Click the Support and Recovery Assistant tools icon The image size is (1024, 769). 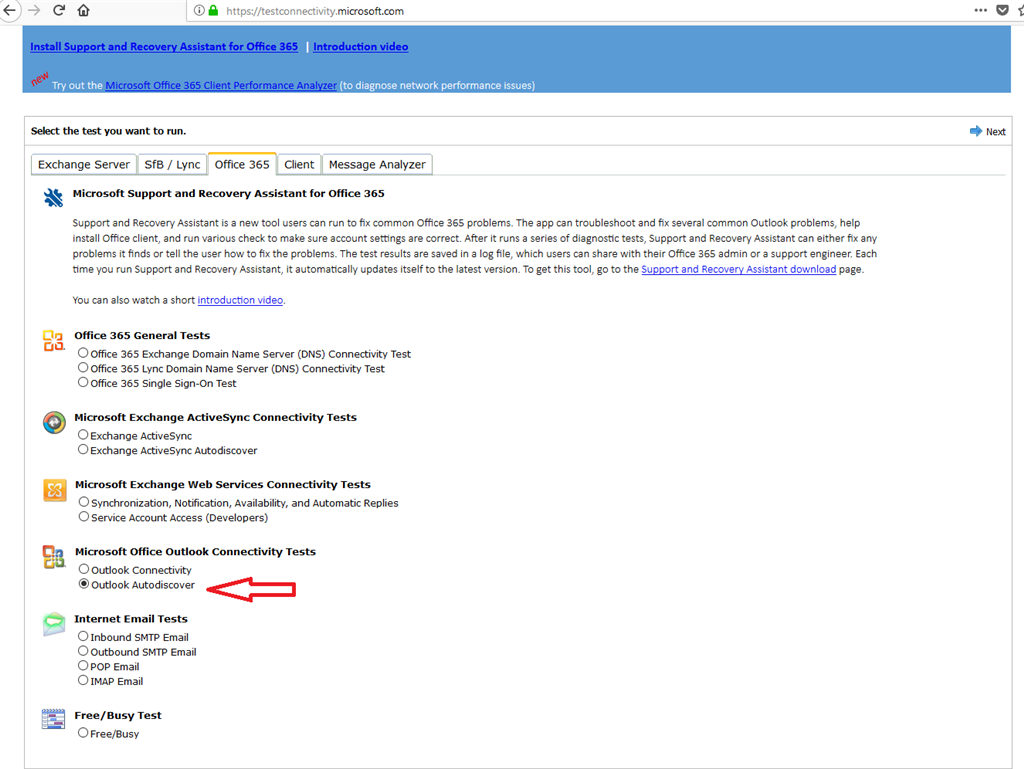pyautogui.click(x=54, y=197)
